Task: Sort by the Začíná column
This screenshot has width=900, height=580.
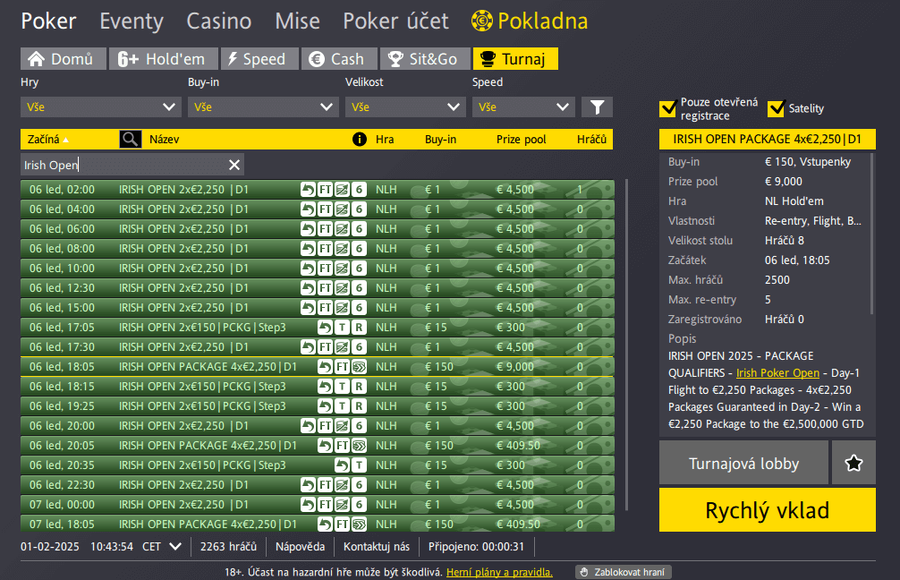Action: [x=48, y=139]
